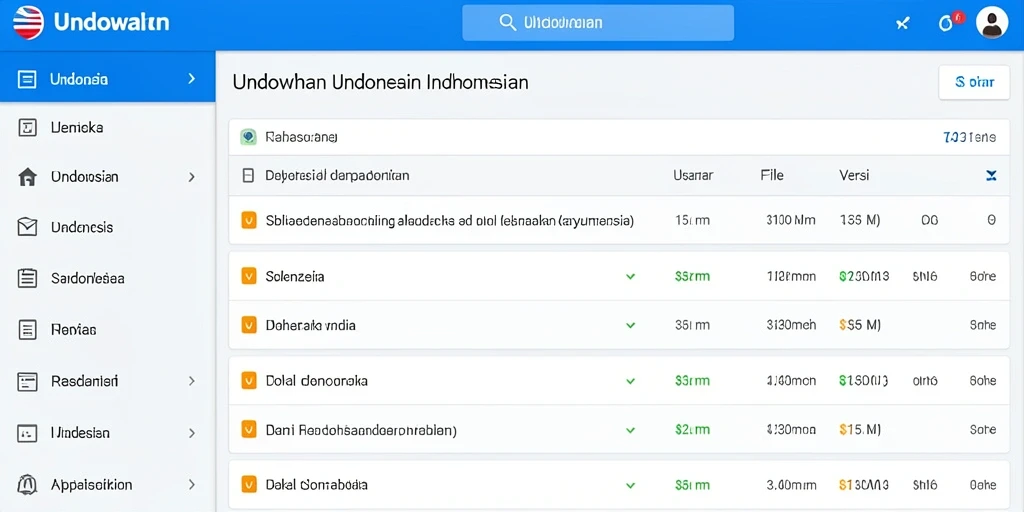Toggle checkbox for Dolal denooraka row
The height and width of the screenshot is (512, 1024).
(248, 380)
